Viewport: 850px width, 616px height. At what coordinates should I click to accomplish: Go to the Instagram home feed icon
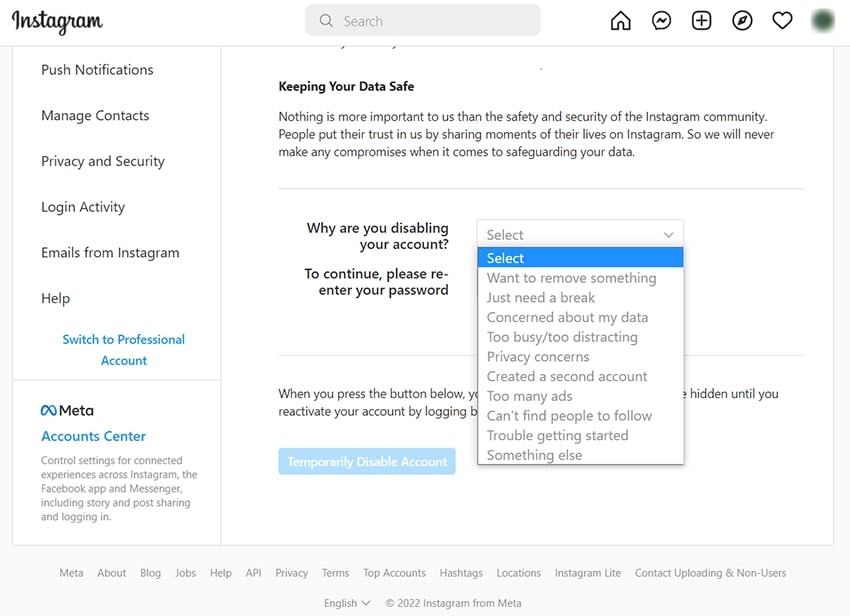(621, 21)
